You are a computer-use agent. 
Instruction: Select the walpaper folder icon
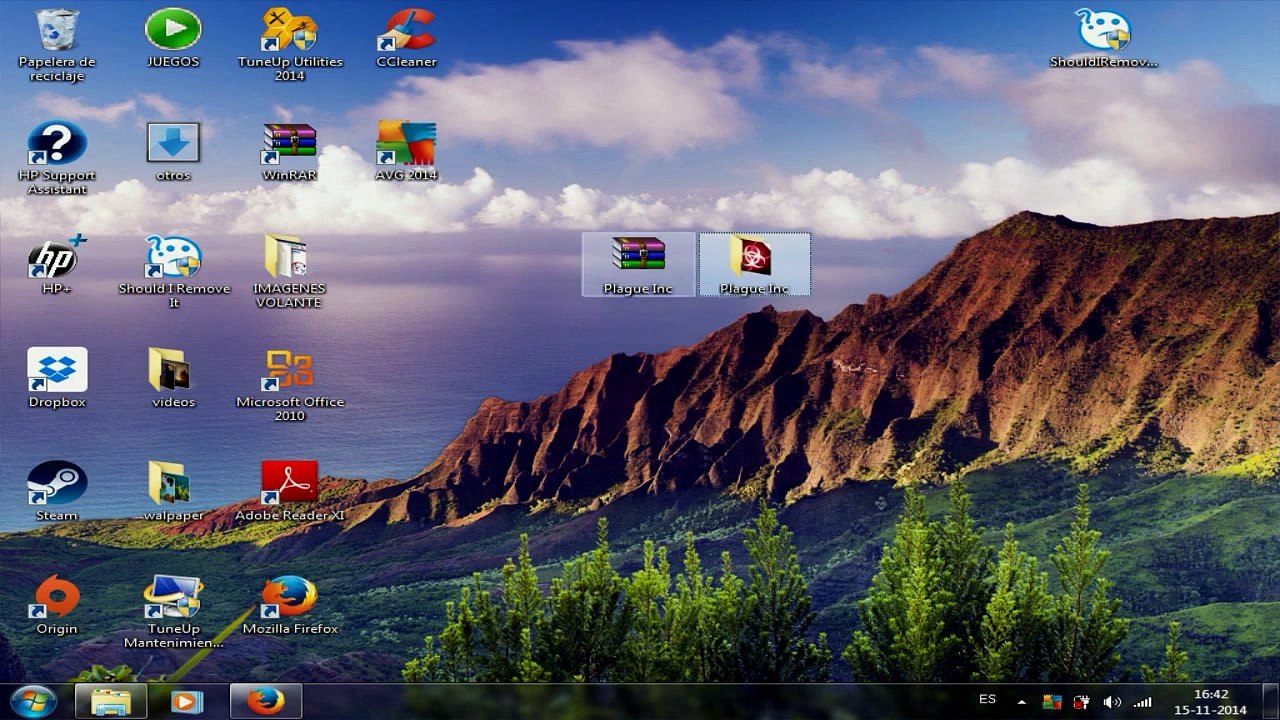coord(173,492)
